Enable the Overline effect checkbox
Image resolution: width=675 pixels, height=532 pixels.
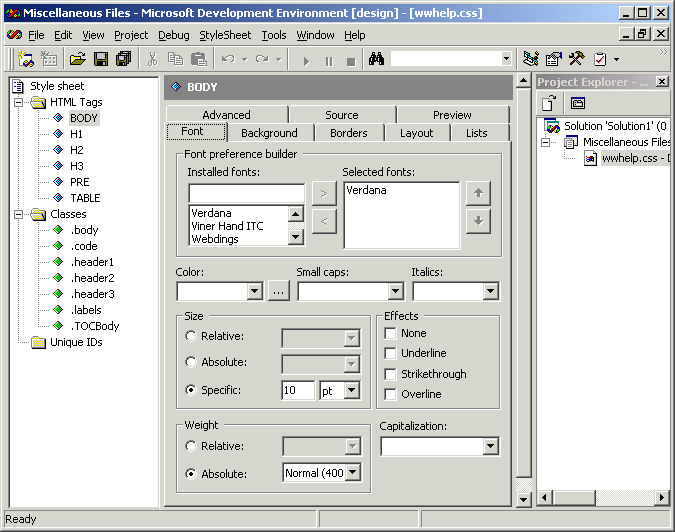[x=390, y=394]
